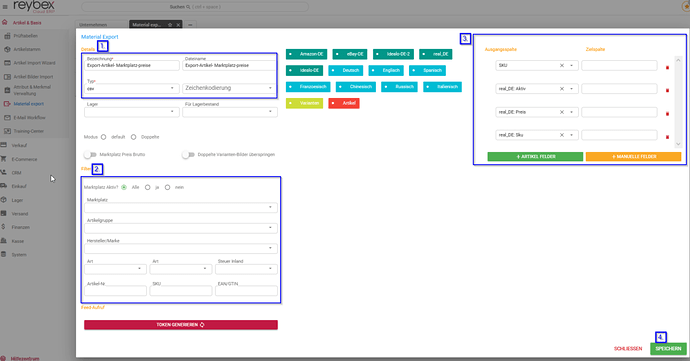Select the 'ja' radio for Marktplatz Aktiv

click(x=147, y=187)
